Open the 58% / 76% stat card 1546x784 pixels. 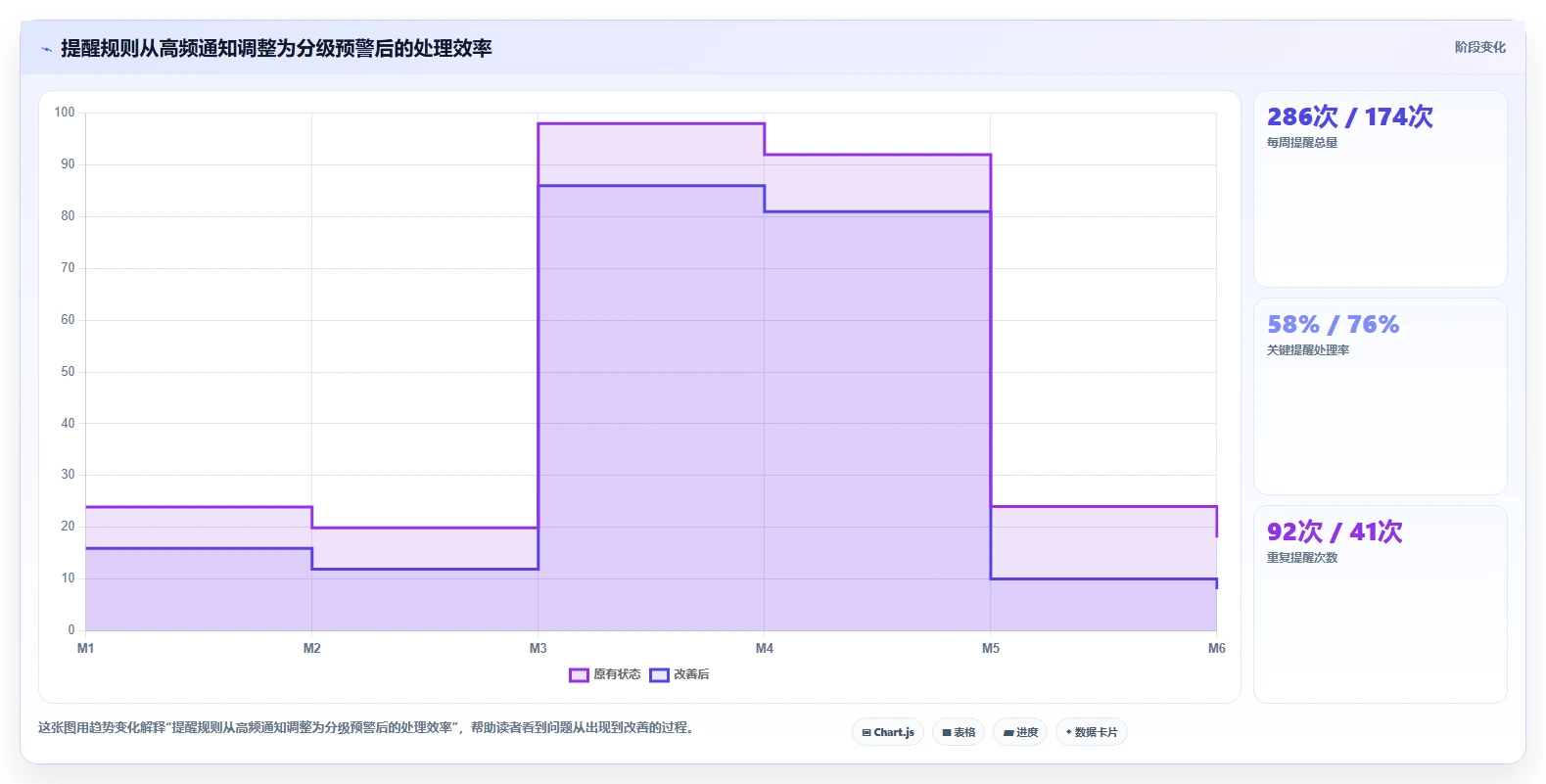coord(1381,396)
